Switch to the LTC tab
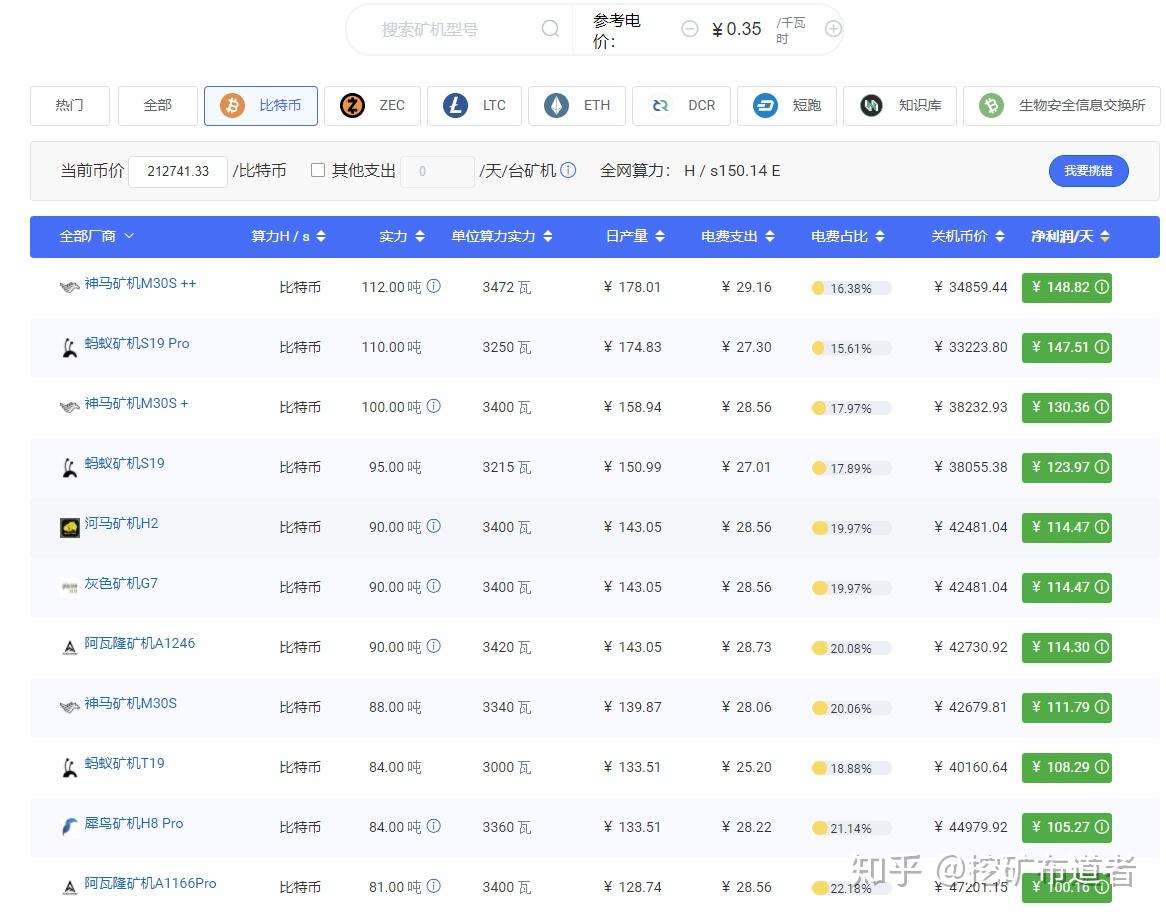1166x918 pixels. coord(474,106)
